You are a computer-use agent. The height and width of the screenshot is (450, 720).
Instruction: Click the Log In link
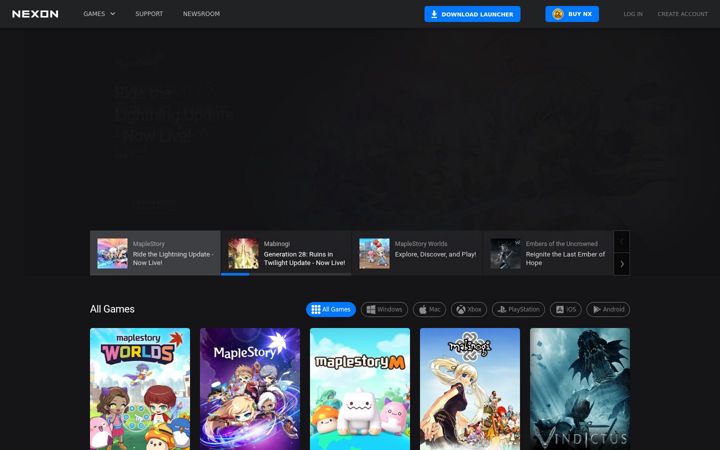(x=633, y=14)
